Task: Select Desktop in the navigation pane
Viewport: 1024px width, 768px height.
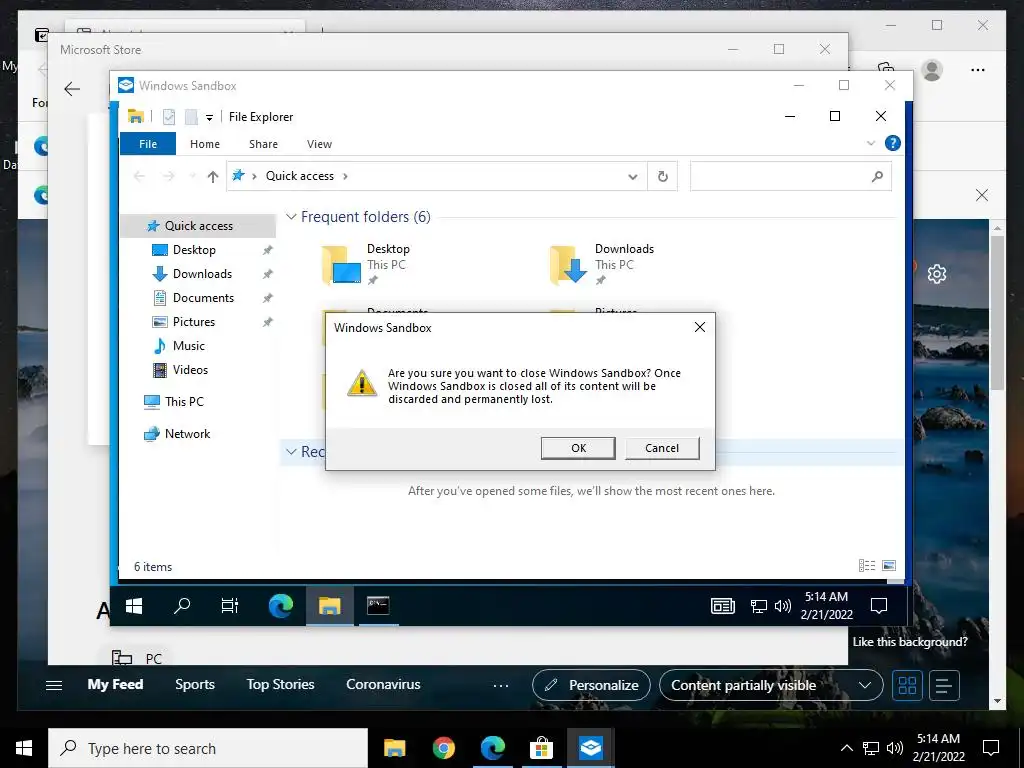Action: (194, 250)
